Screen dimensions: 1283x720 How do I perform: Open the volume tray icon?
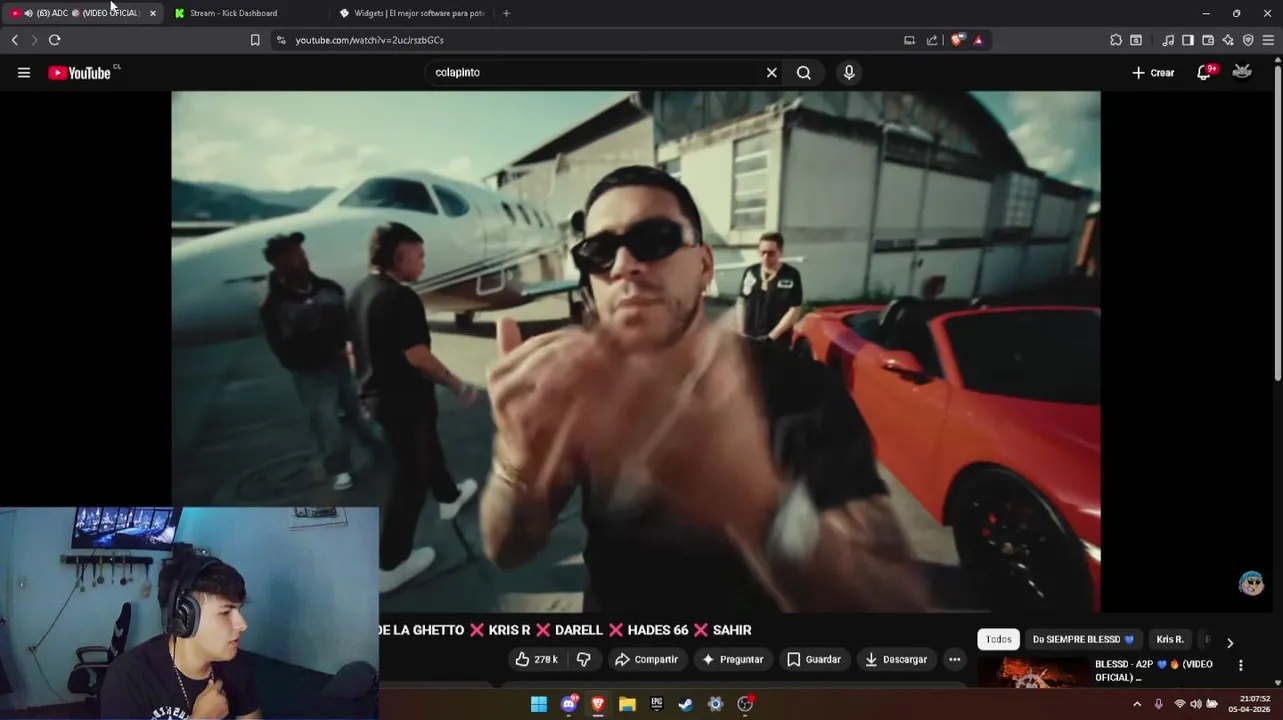pyautogui.click(x=1195, y=704)
